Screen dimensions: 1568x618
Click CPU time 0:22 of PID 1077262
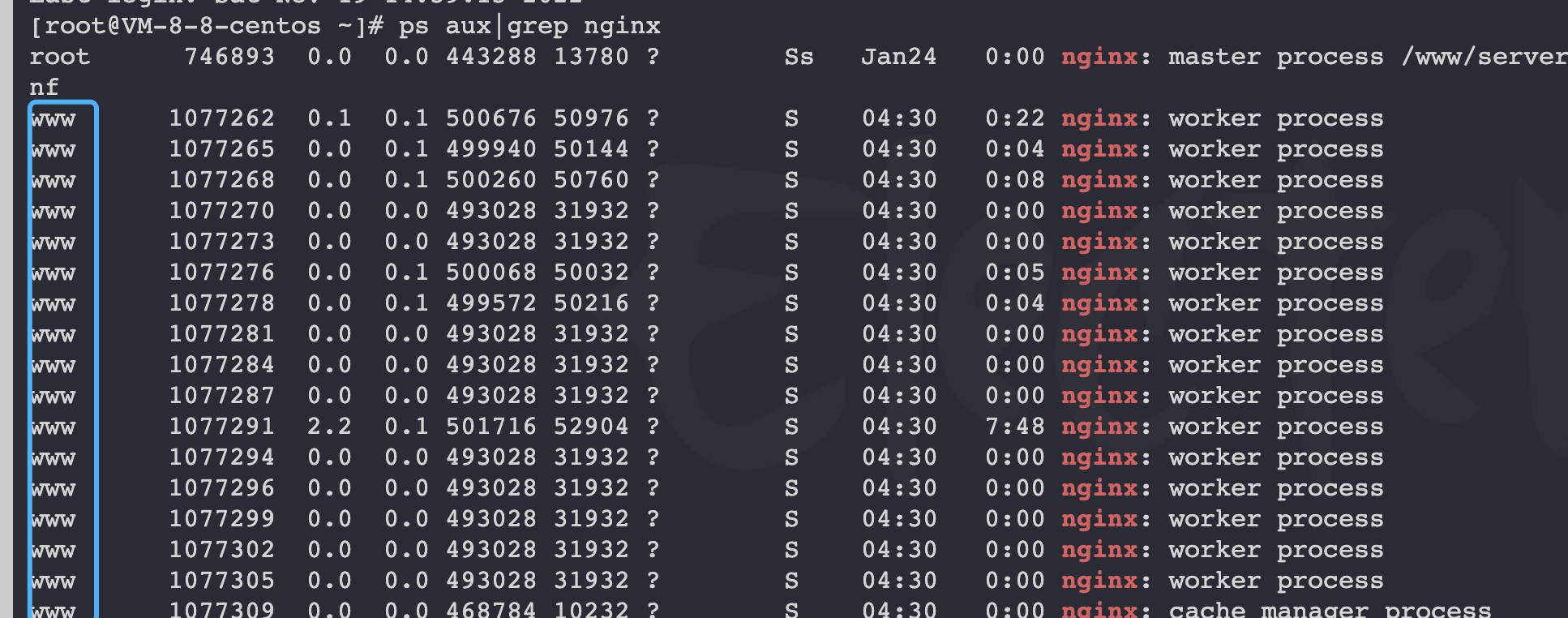[1014, 118]
